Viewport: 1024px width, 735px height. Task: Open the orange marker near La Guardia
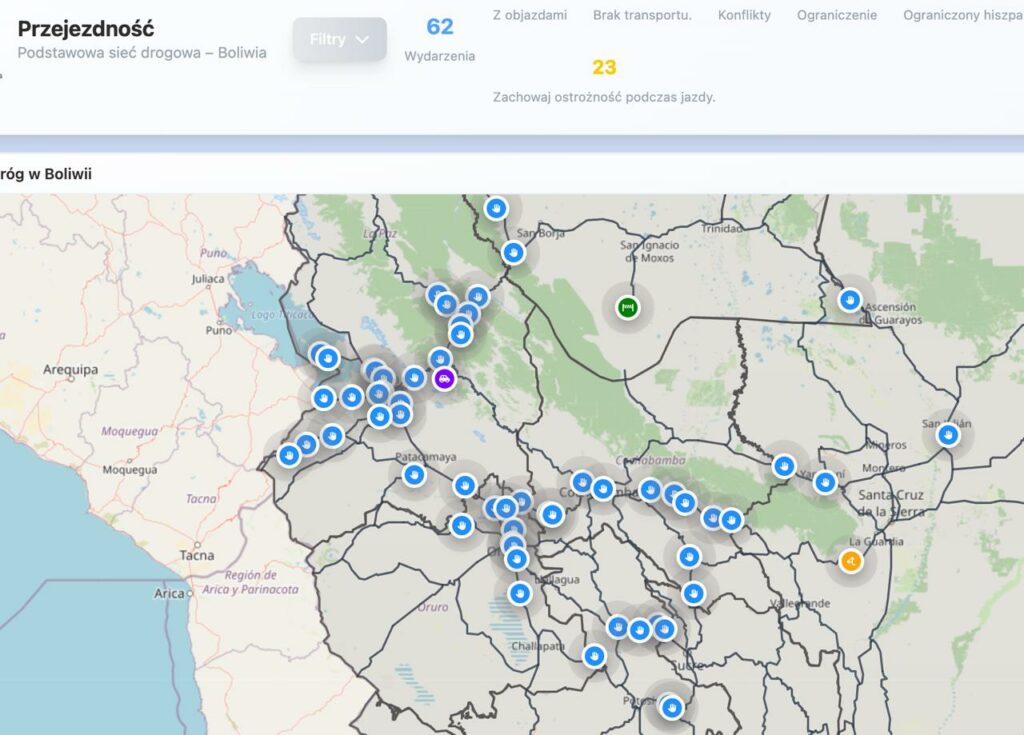click(850, 561)
